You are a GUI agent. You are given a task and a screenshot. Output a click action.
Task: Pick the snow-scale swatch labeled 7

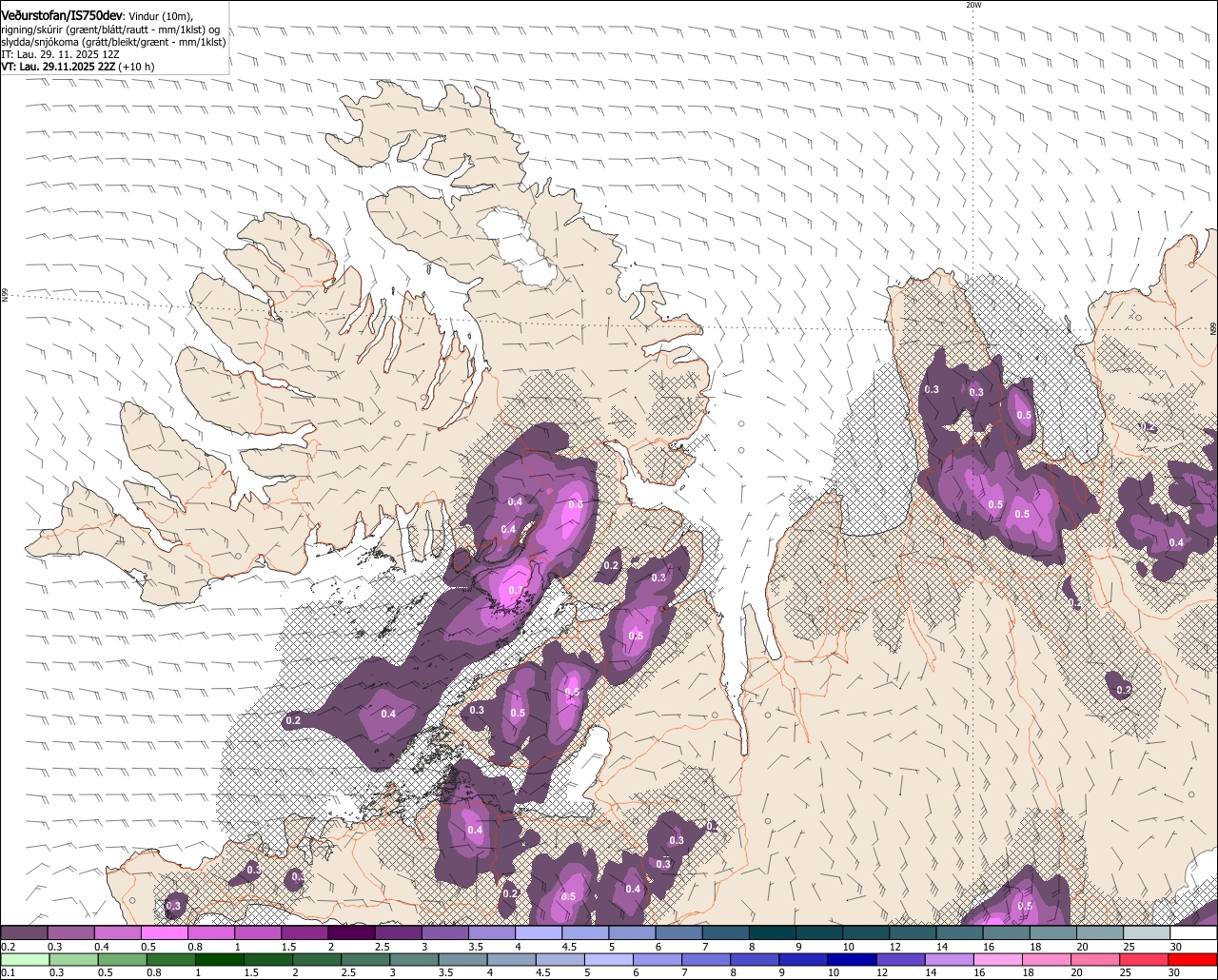[725, 932]
